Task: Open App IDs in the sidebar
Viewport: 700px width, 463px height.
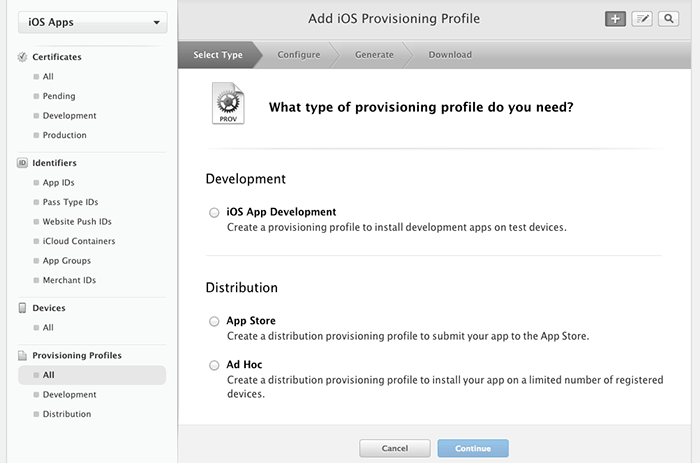Action: click(58, 183)
